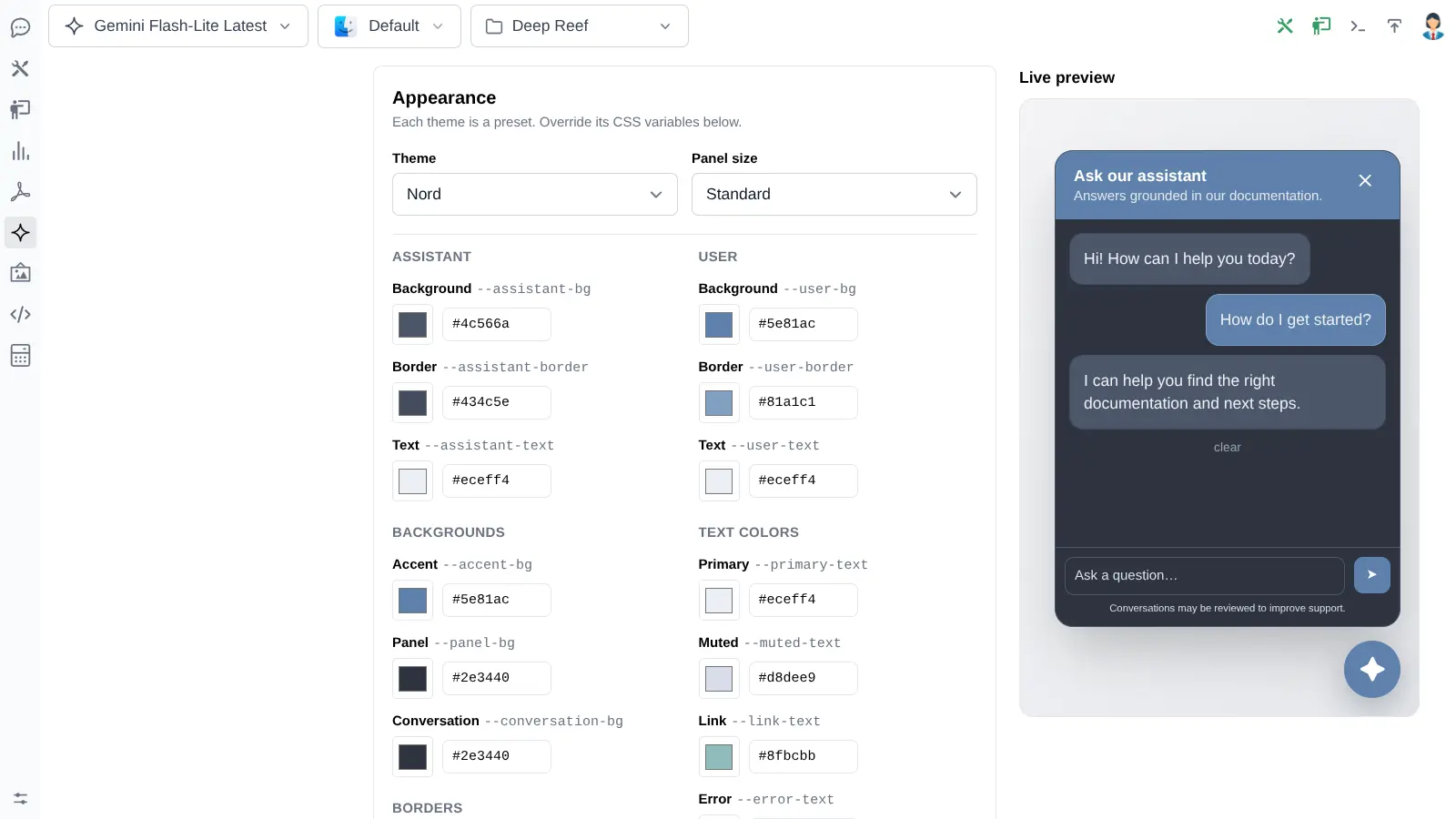The width and height of the screenshot is (1456, 819).
Task: Pick the muted text color swatch
Action: (x=719, y=679)
